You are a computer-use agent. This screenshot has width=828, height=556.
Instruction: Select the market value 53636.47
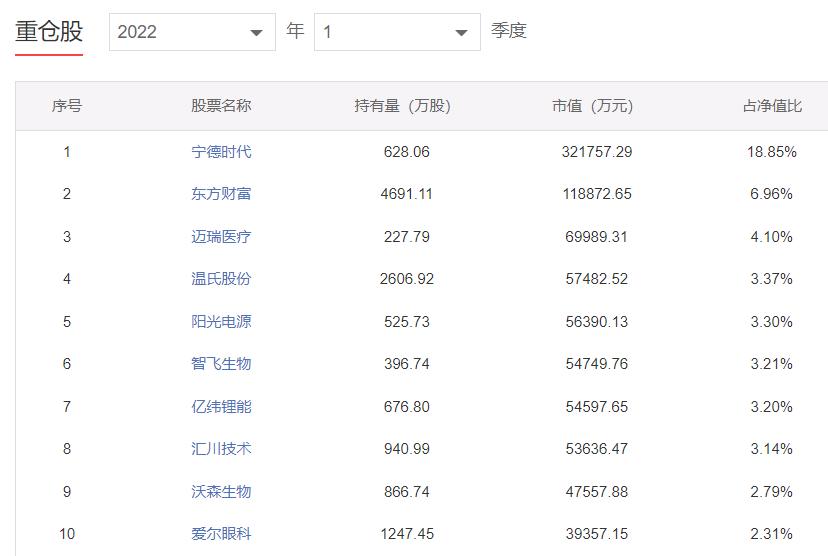point(597,449)
